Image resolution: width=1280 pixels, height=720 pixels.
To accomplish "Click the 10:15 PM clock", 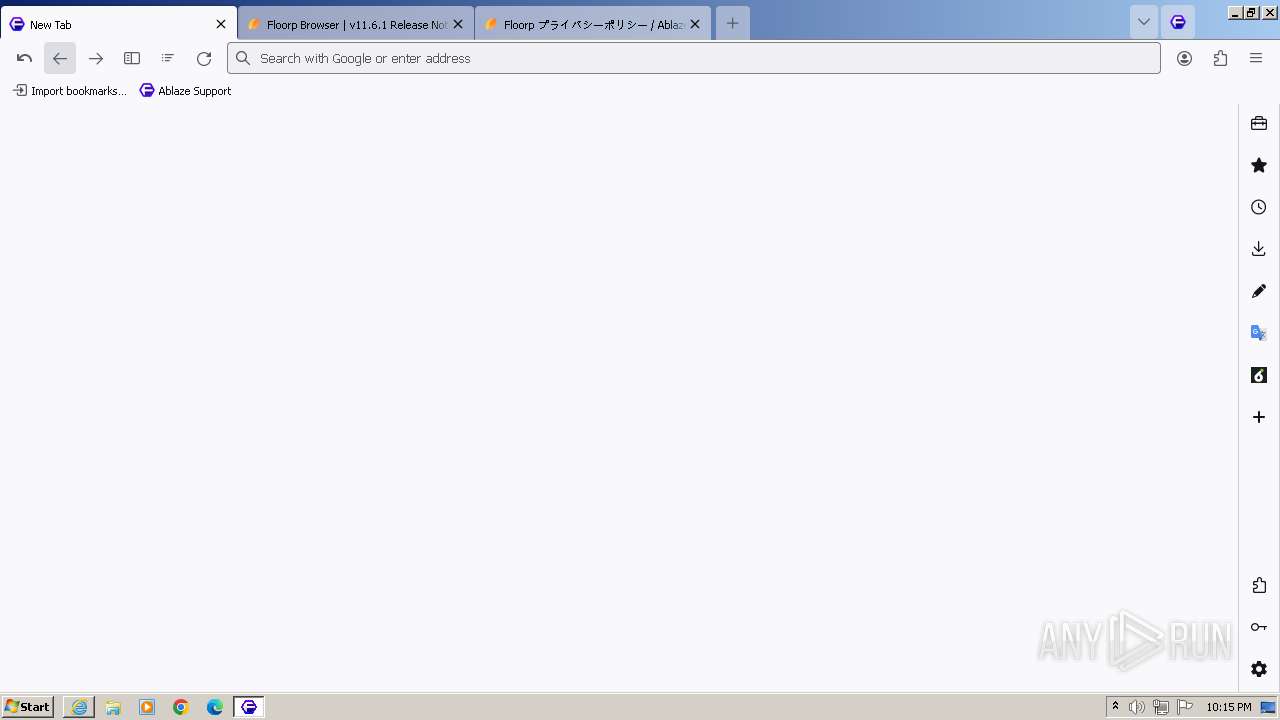I will pyautogui.click(x=1228, y=707).
